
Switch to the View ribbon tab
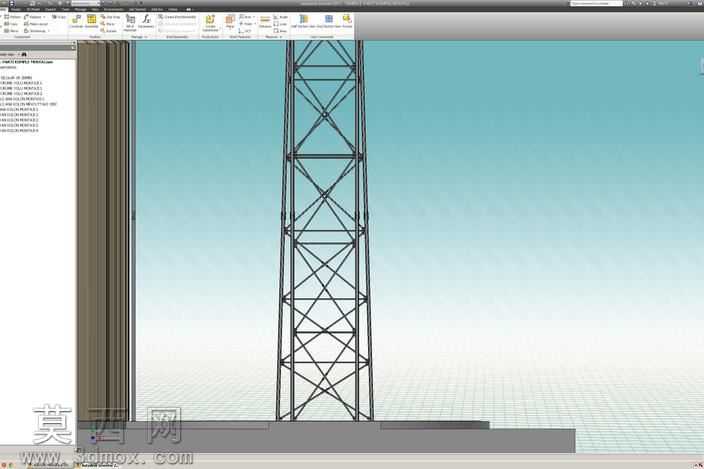tap(95, 9)
